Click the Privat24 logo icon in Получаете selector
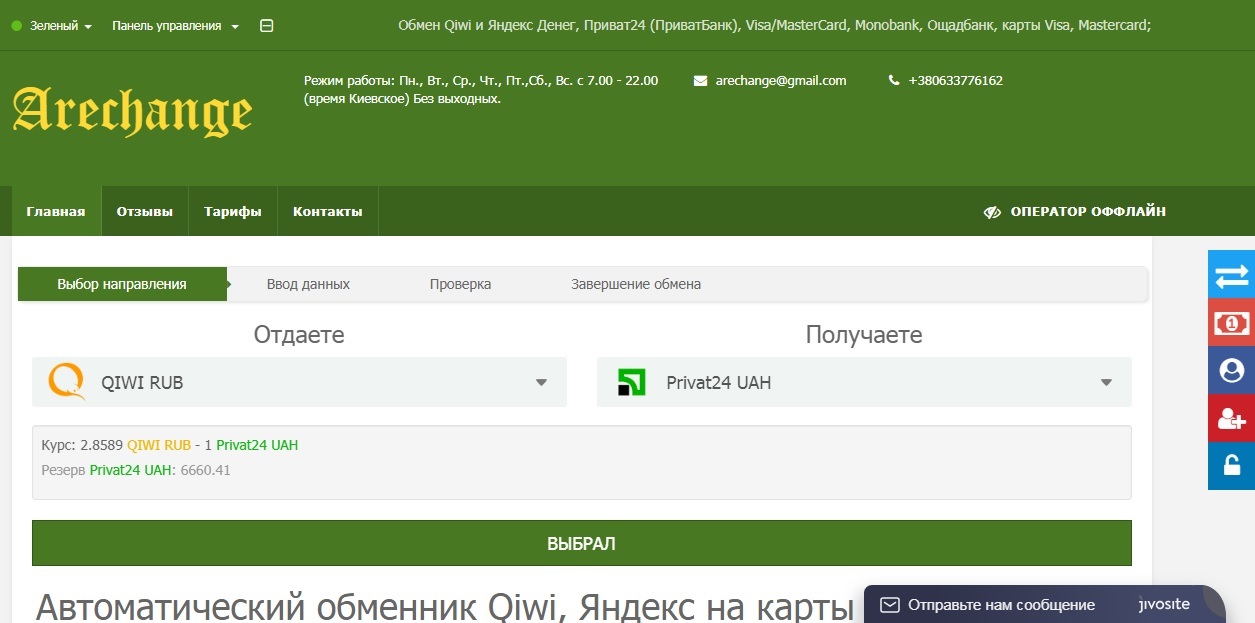 631,382
